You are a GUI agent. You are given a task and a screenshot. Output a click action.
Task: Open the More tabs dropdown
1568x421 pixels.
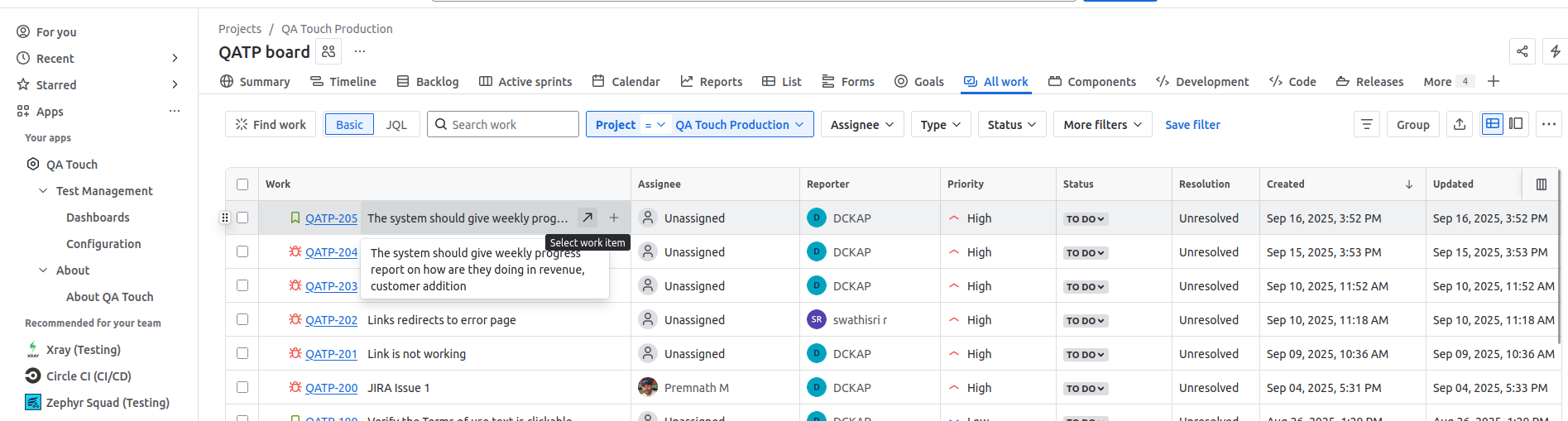coord(1448,81)
